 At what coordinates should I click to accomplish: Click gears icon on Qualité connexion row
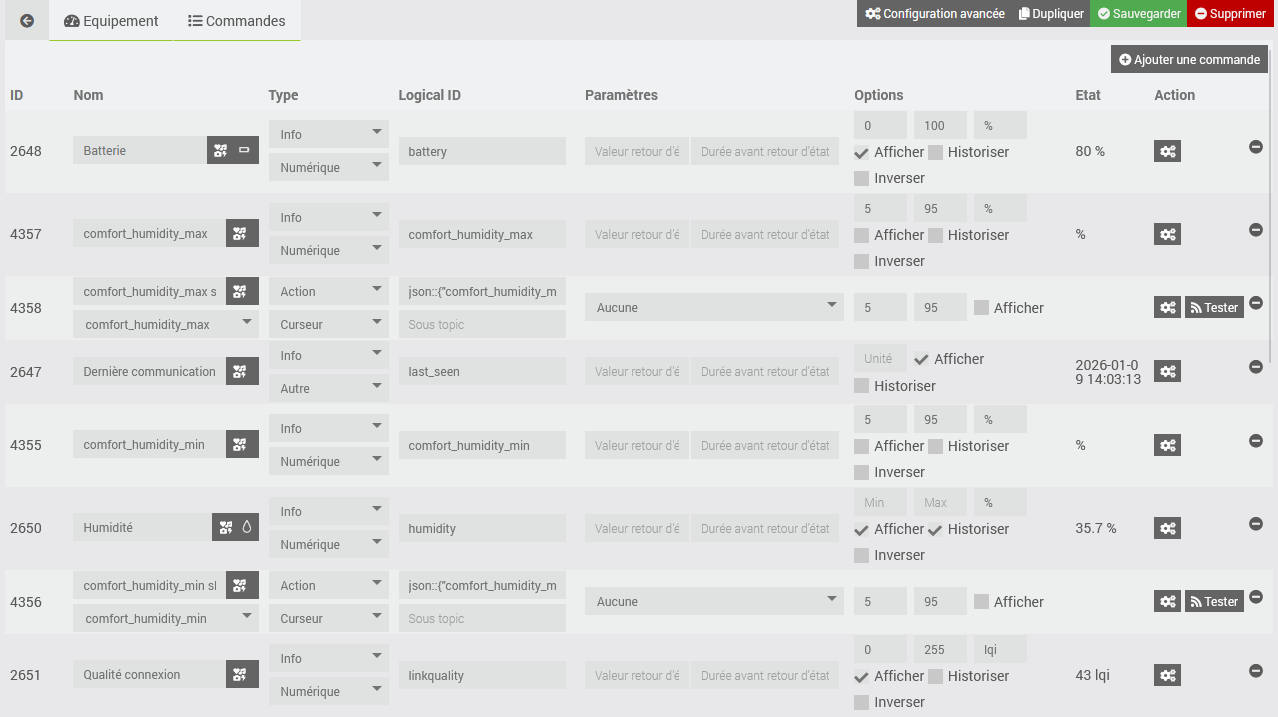(1167, 676)
